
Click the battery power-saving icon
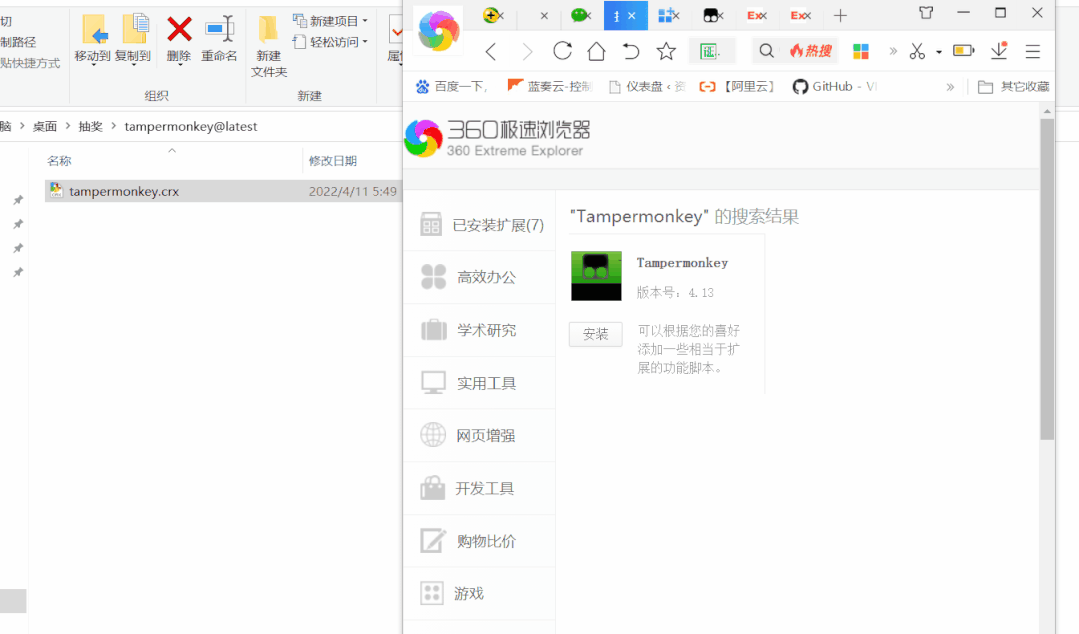pyautogui.click(x=963, y=51)
